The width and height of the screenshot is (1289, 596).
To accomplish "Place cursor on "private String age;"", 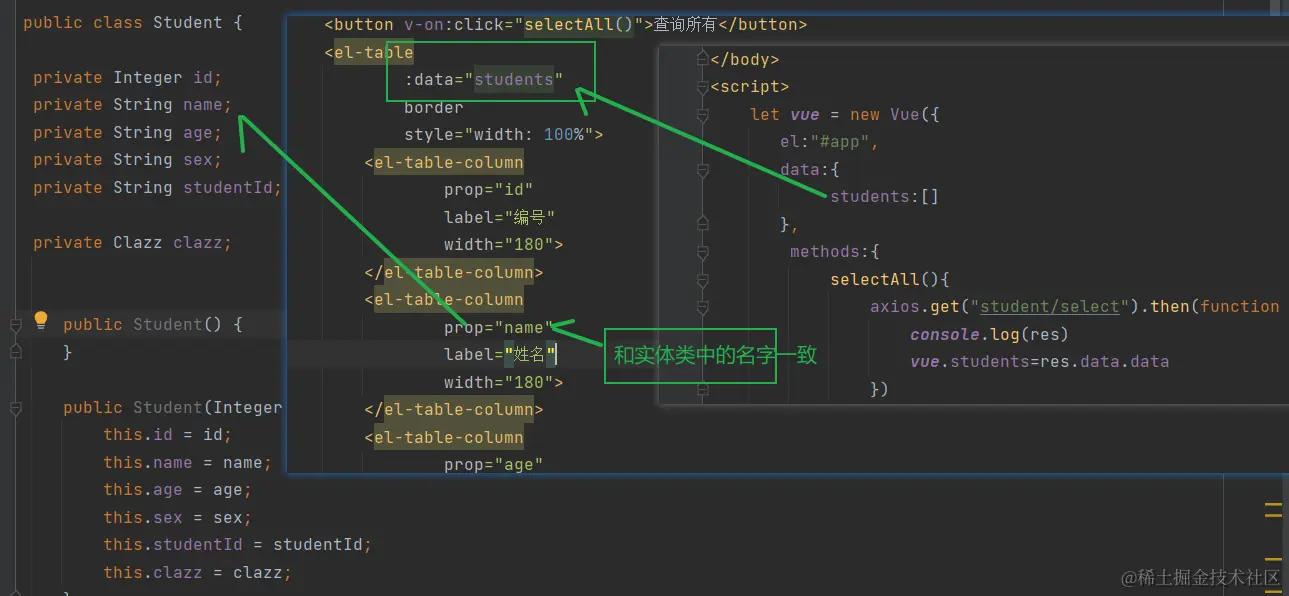I will click(x=127, y=132).
